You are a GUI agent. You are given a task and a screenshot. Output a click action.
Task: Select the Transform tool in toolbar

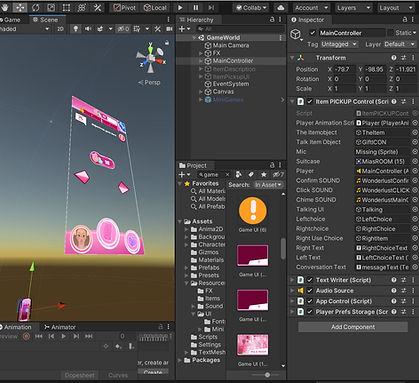(82, 7)
